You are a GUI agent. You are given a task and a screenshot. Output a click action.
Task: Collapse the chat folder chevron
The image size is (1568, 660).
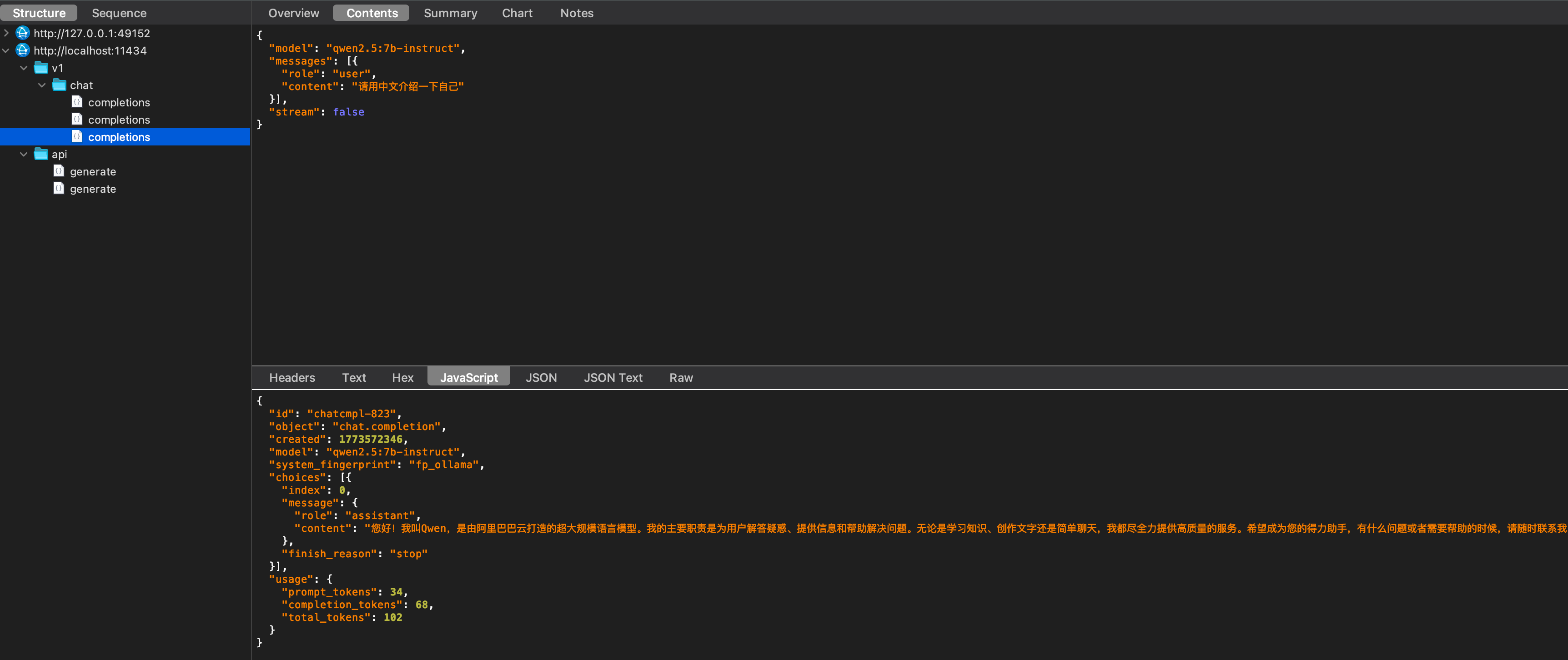click(x=42, y=85)
